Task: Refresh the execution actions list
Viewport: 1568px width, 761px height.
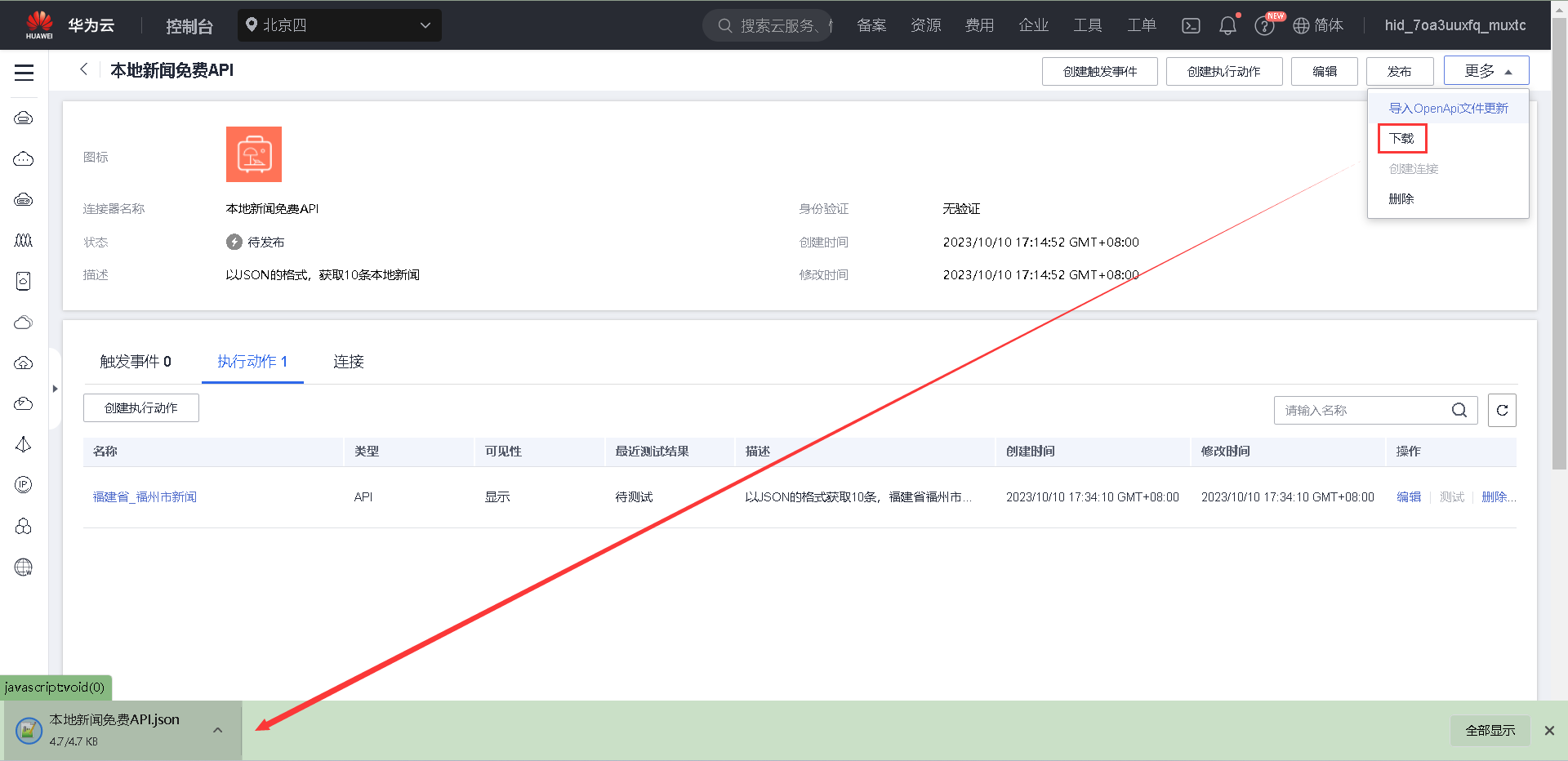Action: pos(1502,410)
